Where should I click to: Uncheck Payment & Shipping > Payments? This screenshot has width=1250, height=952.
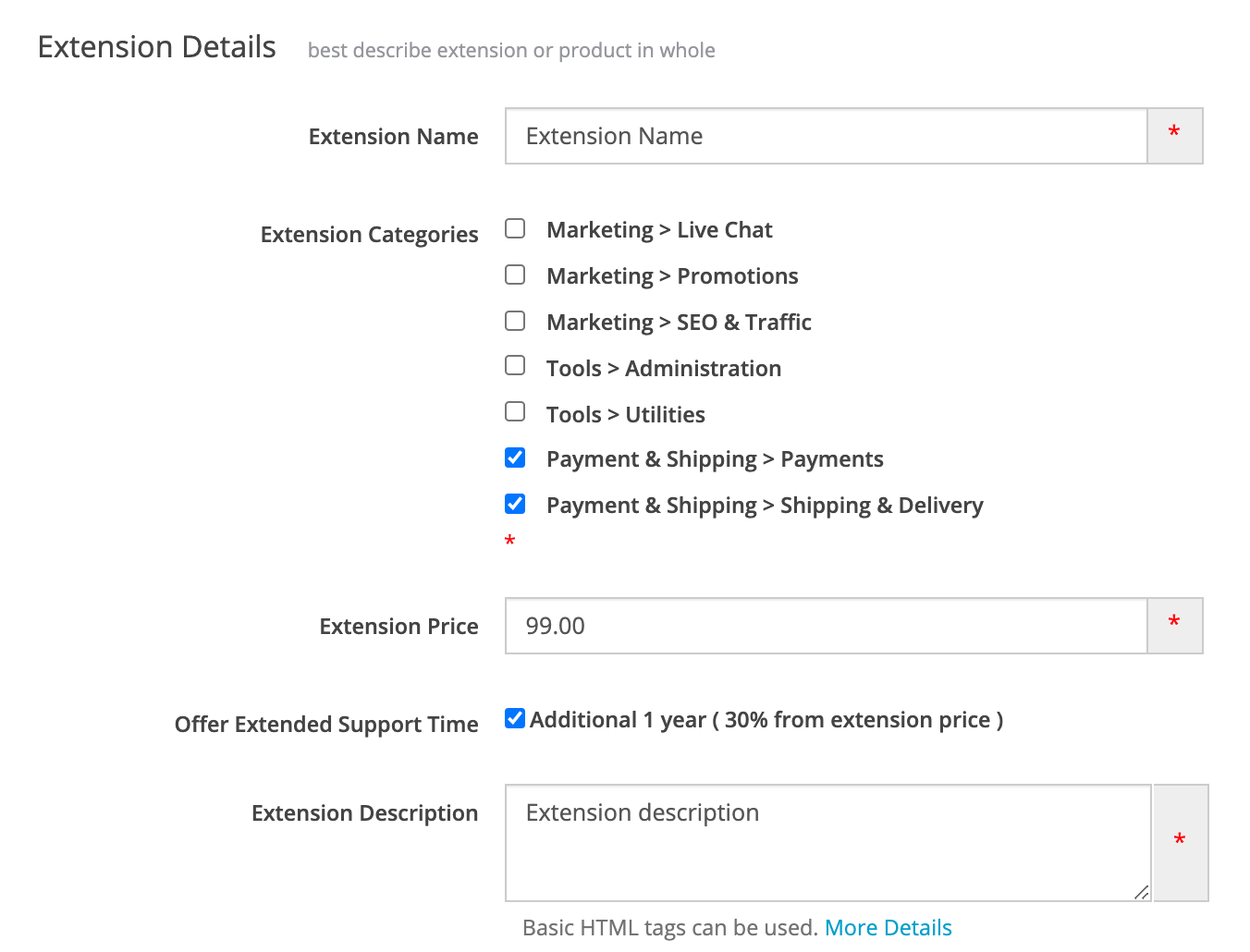[x=515, y=458]
